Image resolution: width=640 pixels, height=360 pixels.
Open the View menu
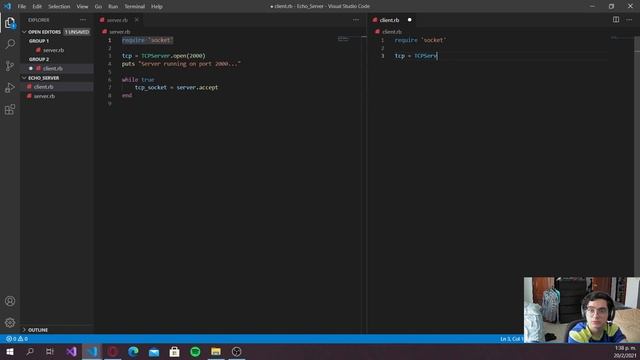click(x=82, y=7)
